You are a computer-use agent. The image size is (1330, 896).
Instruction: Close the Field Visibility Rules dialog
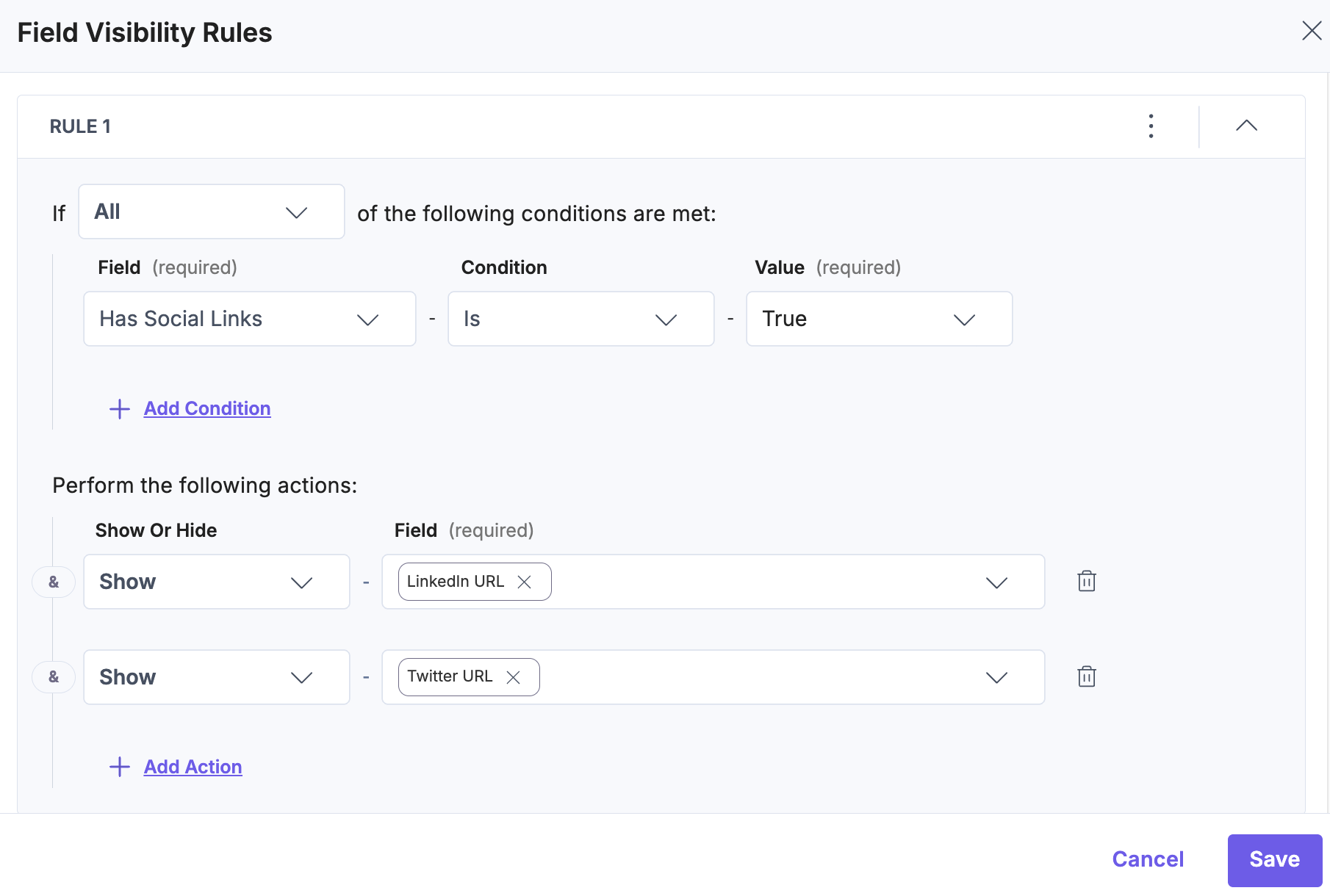[x=1312, y=31]
